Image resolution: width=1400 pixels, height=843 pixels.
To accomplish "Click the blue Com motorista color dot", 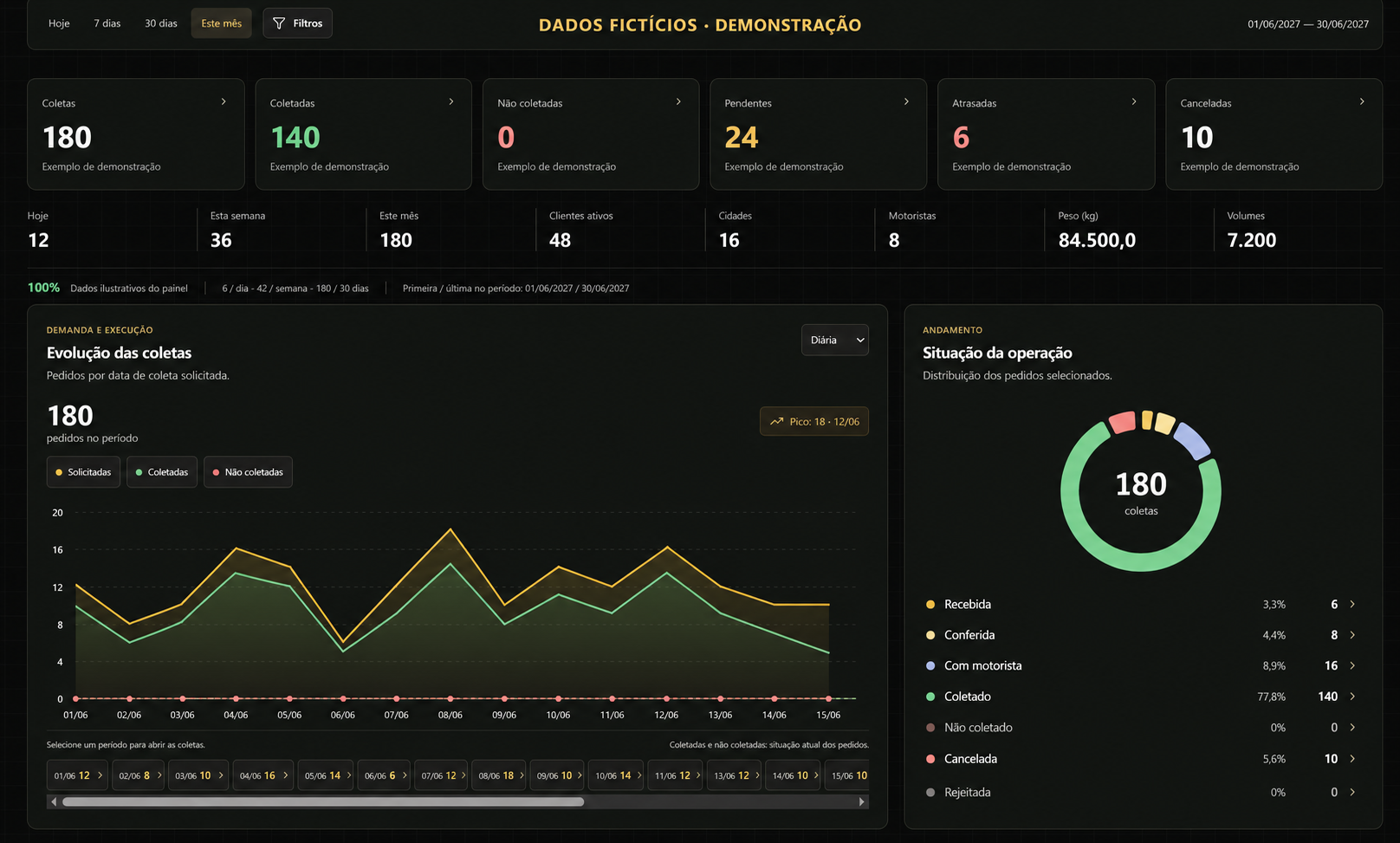I will (x=930, y=665).
